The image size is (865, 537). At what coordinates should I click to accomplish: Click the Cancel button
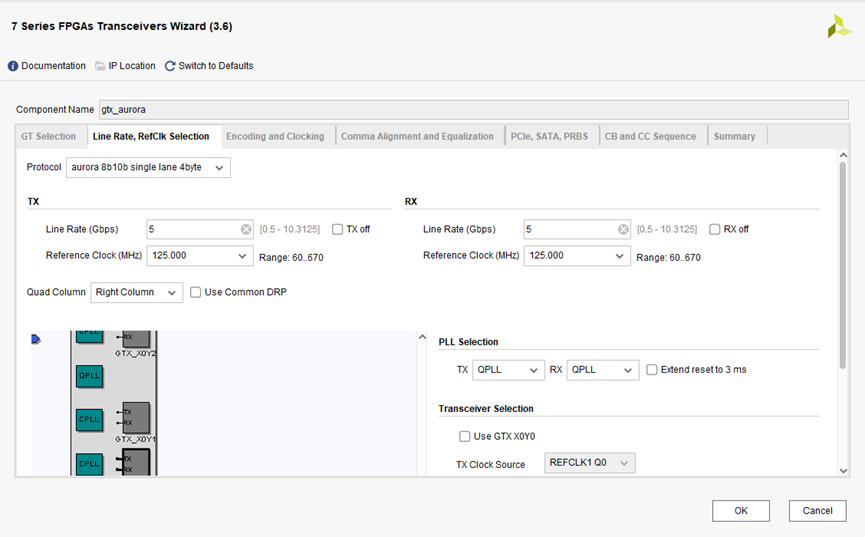817,510
